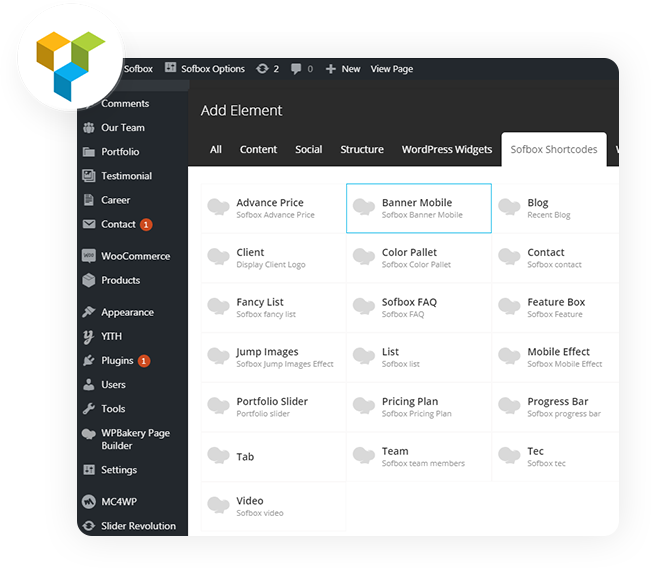
Task: Click the Contact envelope icon in sidebar
Action: click(x=89, y=224)
